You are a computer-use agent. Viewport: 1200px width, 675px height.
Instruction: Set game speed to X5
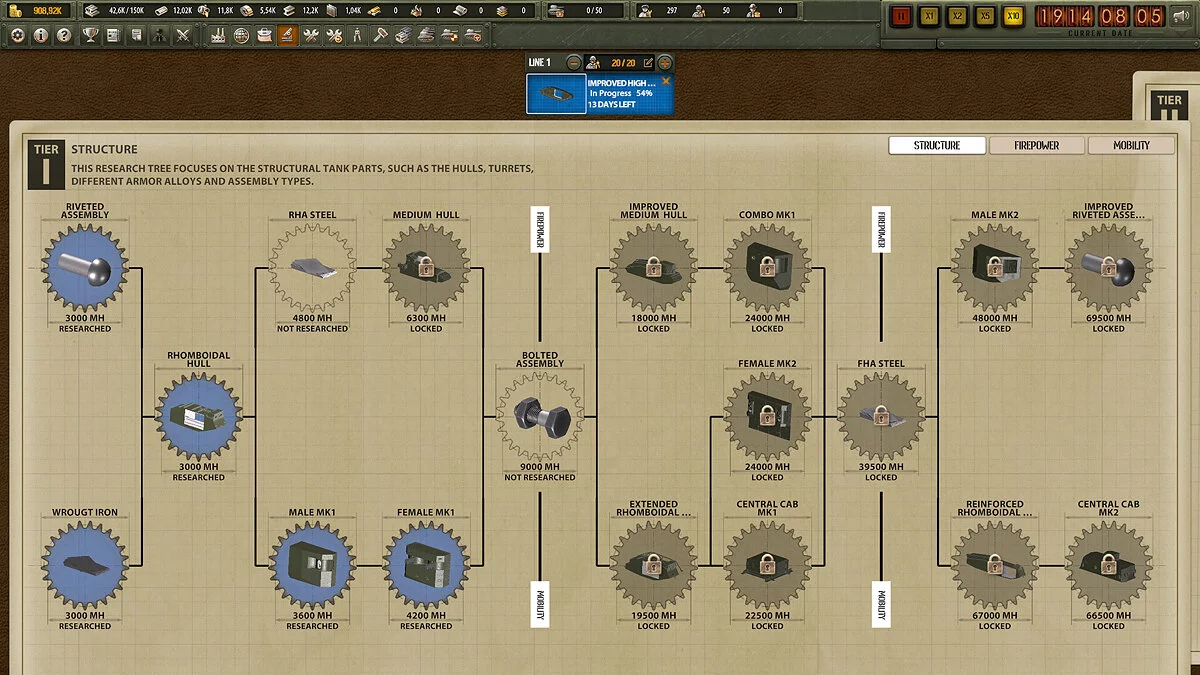pyautogui.click(x=986, y=17)
